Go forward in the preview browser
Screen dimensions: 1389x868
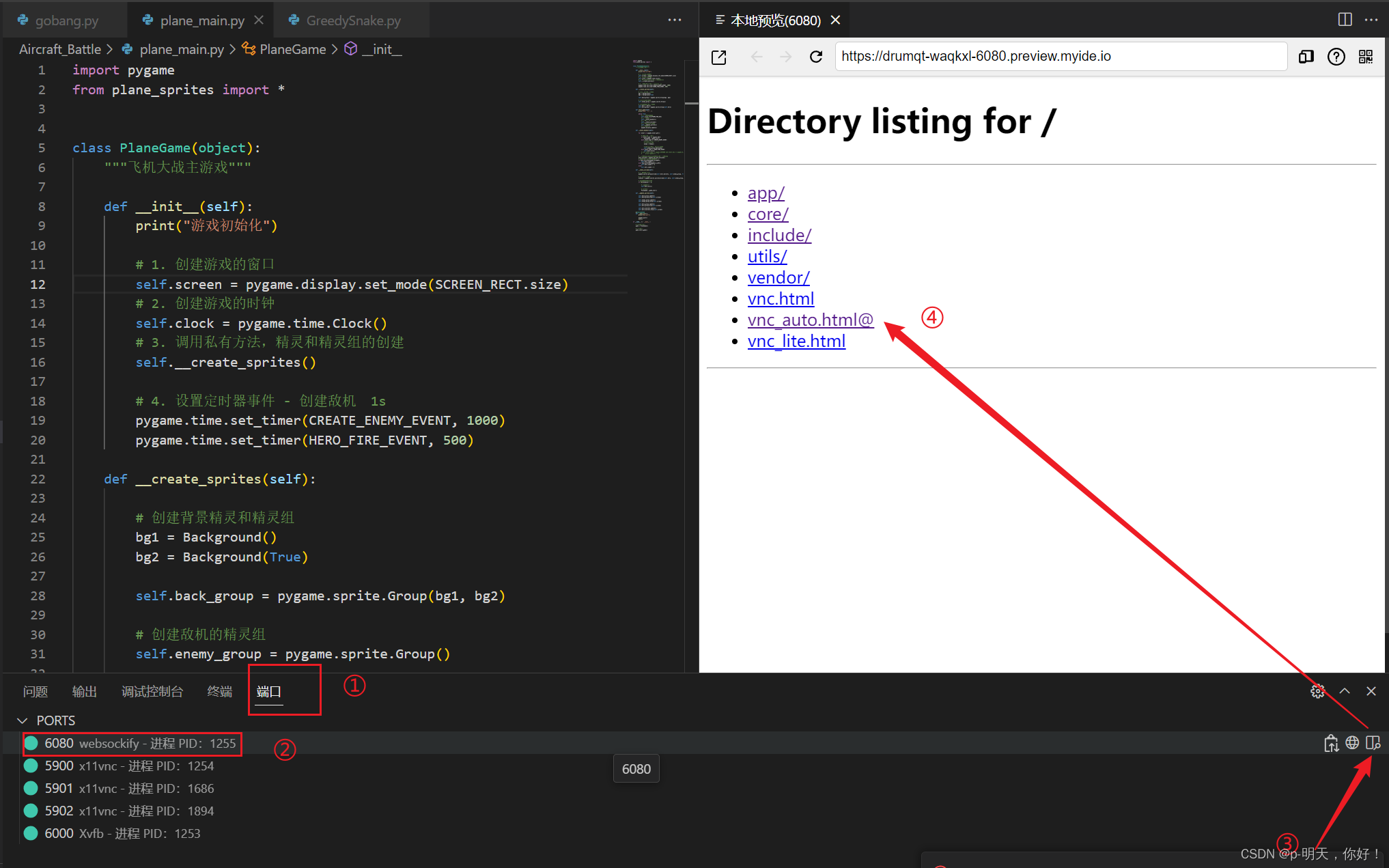tap(786, 57)
